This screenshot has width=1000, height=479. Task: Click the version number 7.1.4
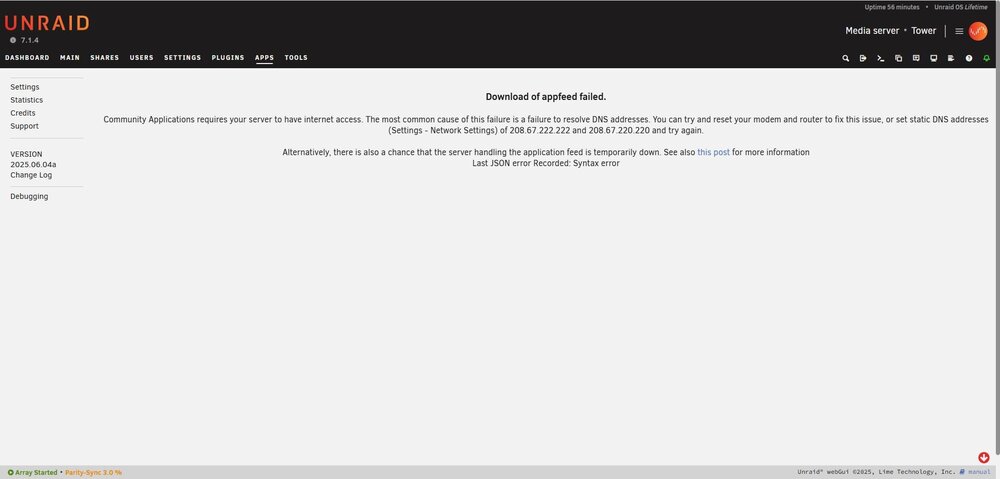29,40
